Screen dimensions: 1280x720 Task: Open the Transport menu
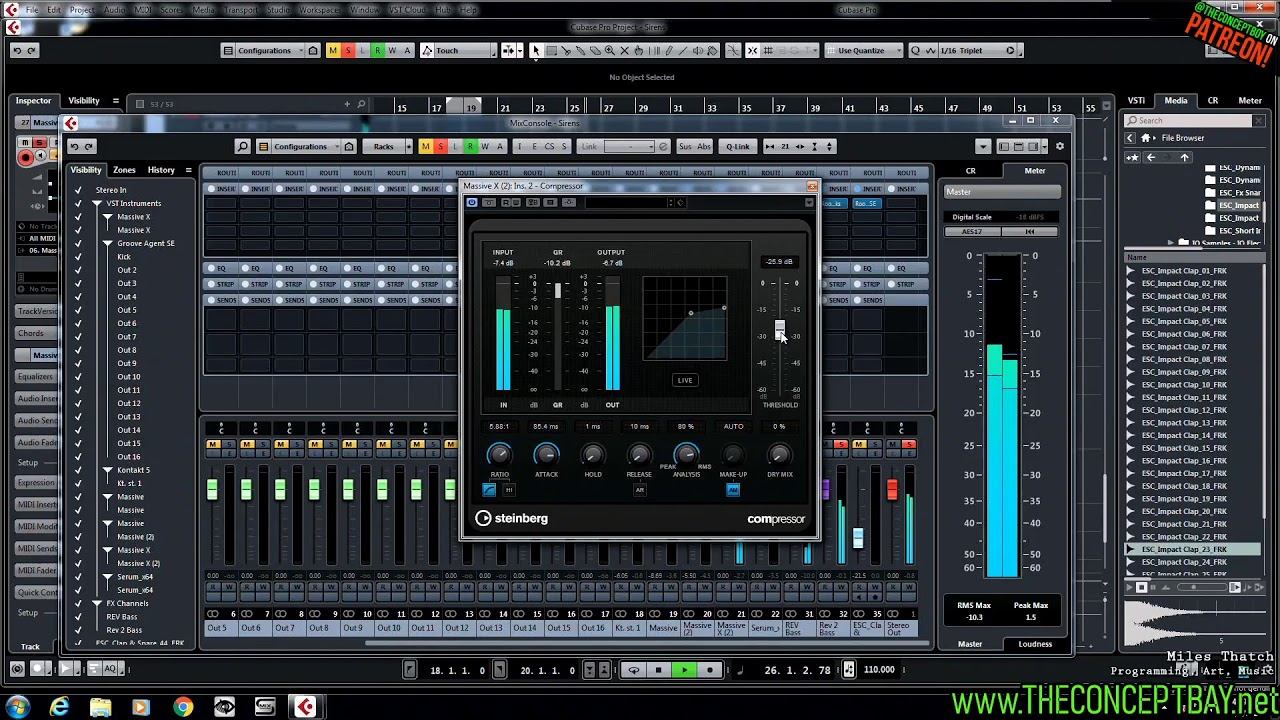[x=241, y=10]
